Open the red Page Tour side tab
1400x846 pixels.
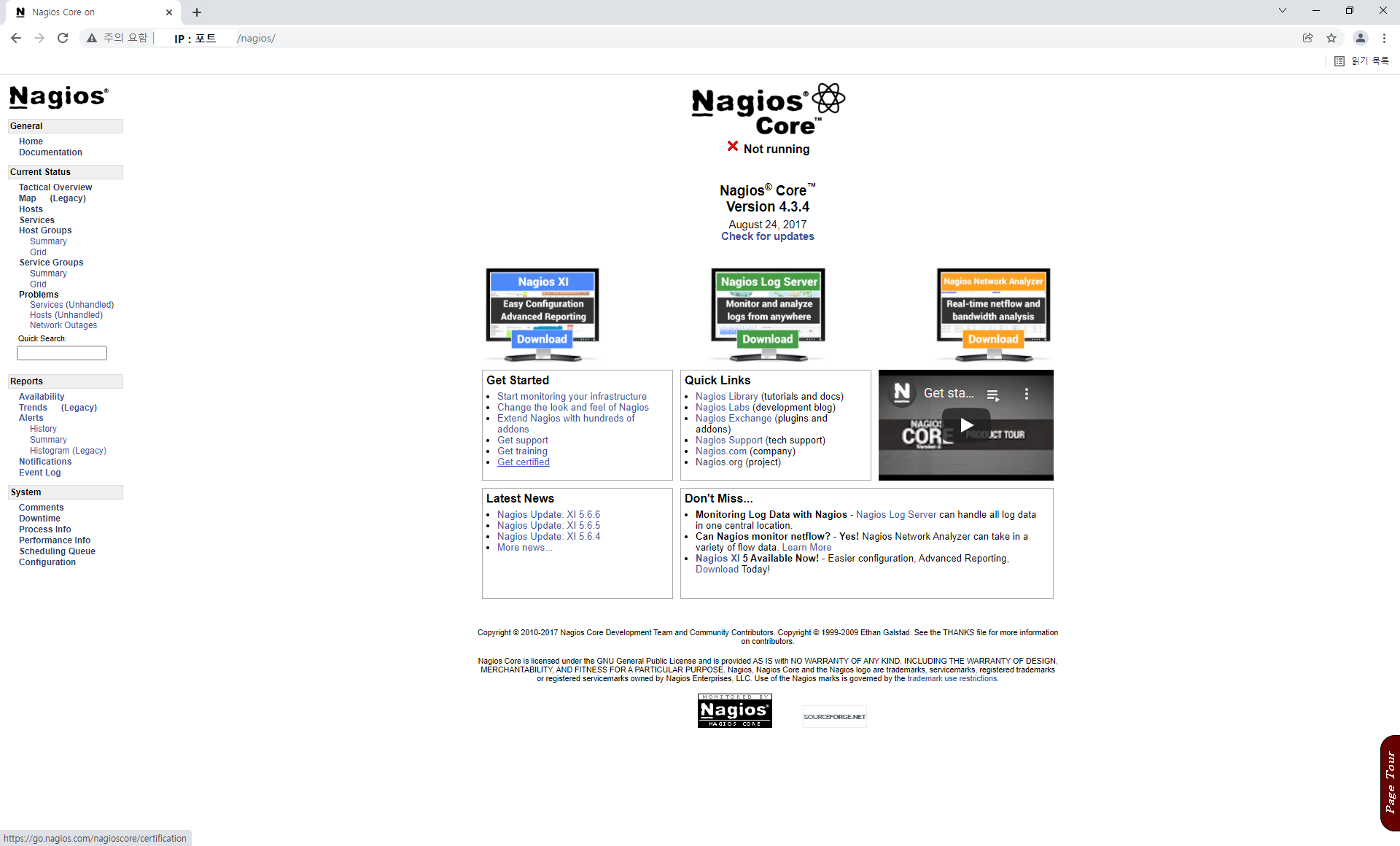1390,783
